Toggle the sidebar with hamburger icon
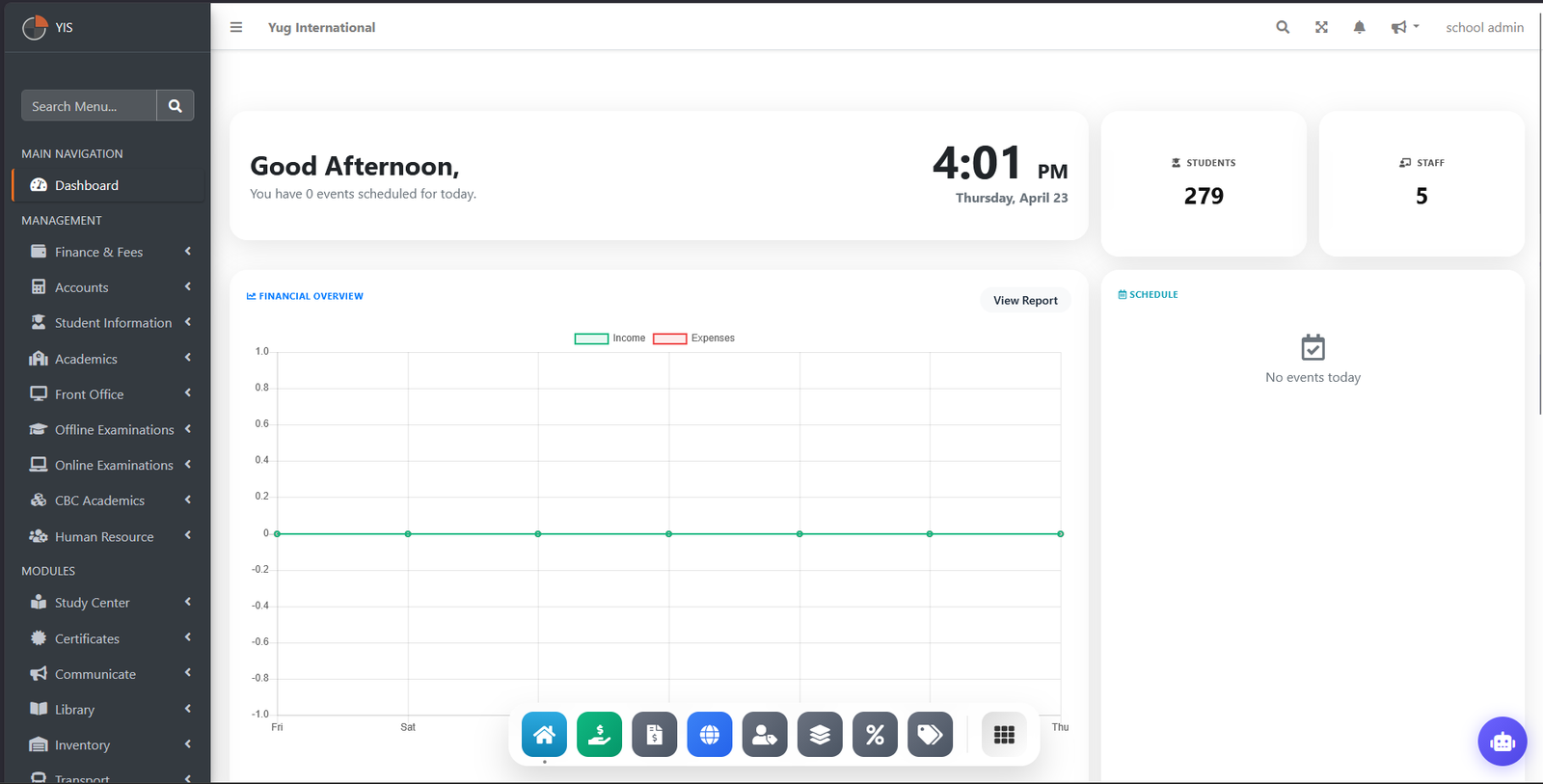Image resolution: width=1543 pixels, height=784 pixels. [236, 27]
